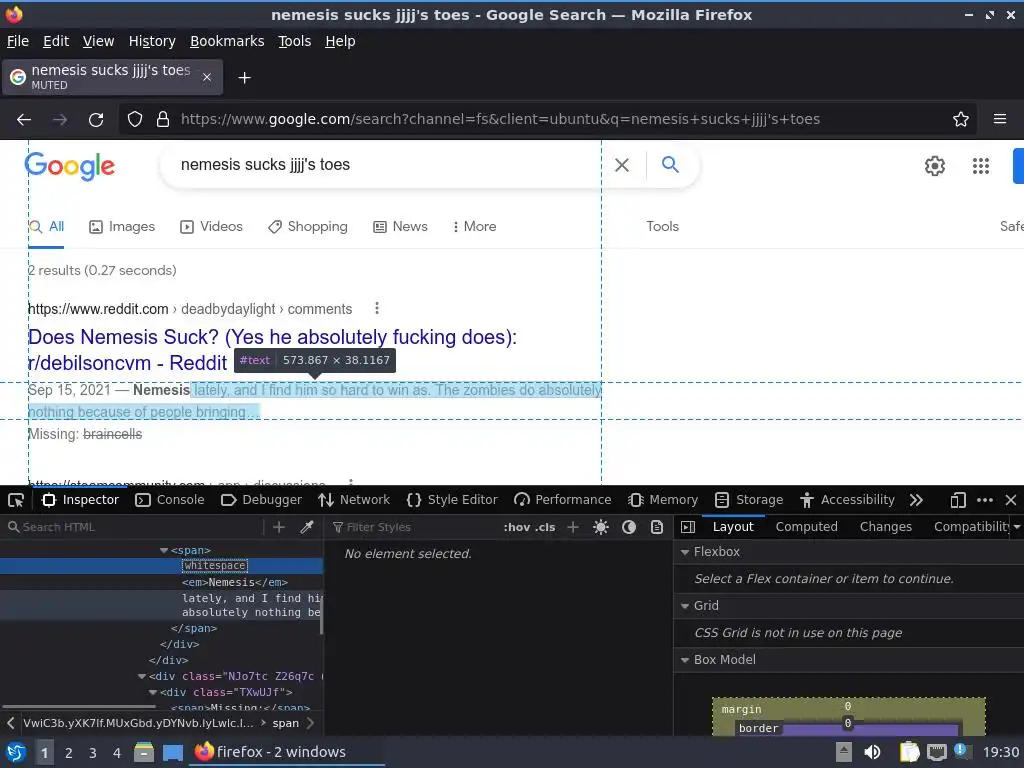Submit search with magnifier icon
Screen dimensions: 1024x768
click(670, 165)
